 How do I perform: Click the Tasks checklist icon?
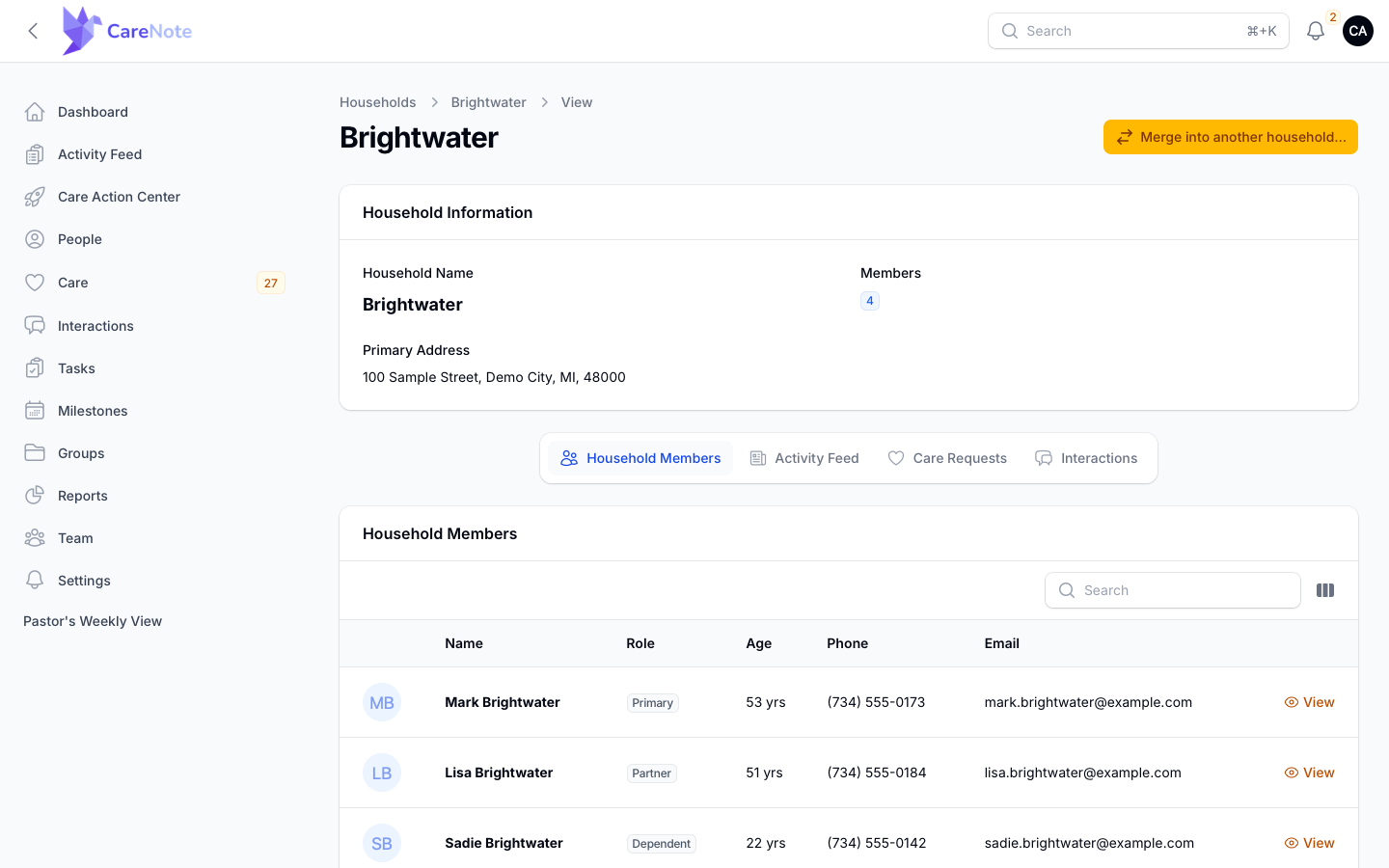pyautogui.click(x=35, y=368)
